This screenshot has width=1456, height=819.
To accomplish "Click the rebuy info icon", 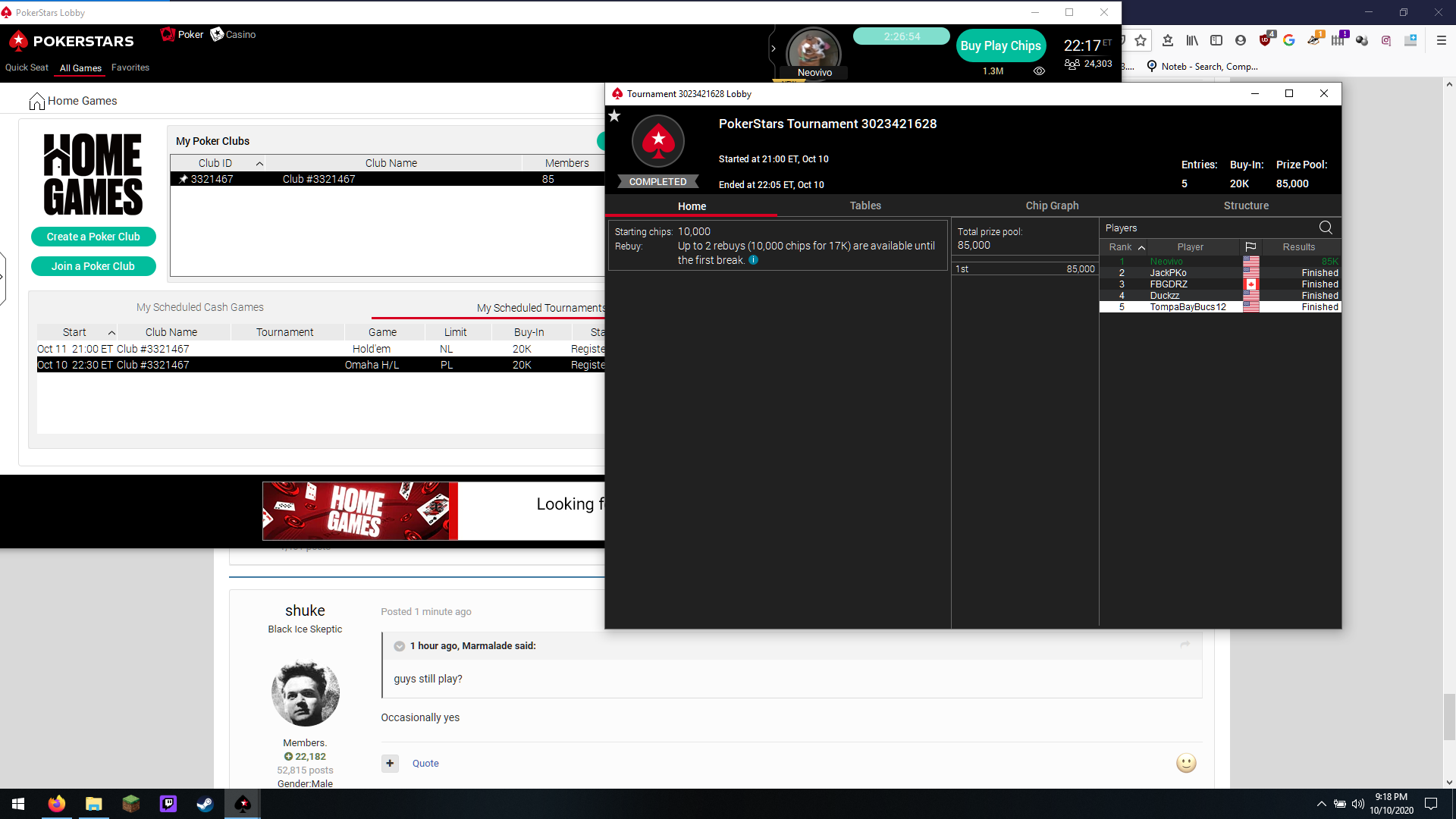I will tap(753, 260).
